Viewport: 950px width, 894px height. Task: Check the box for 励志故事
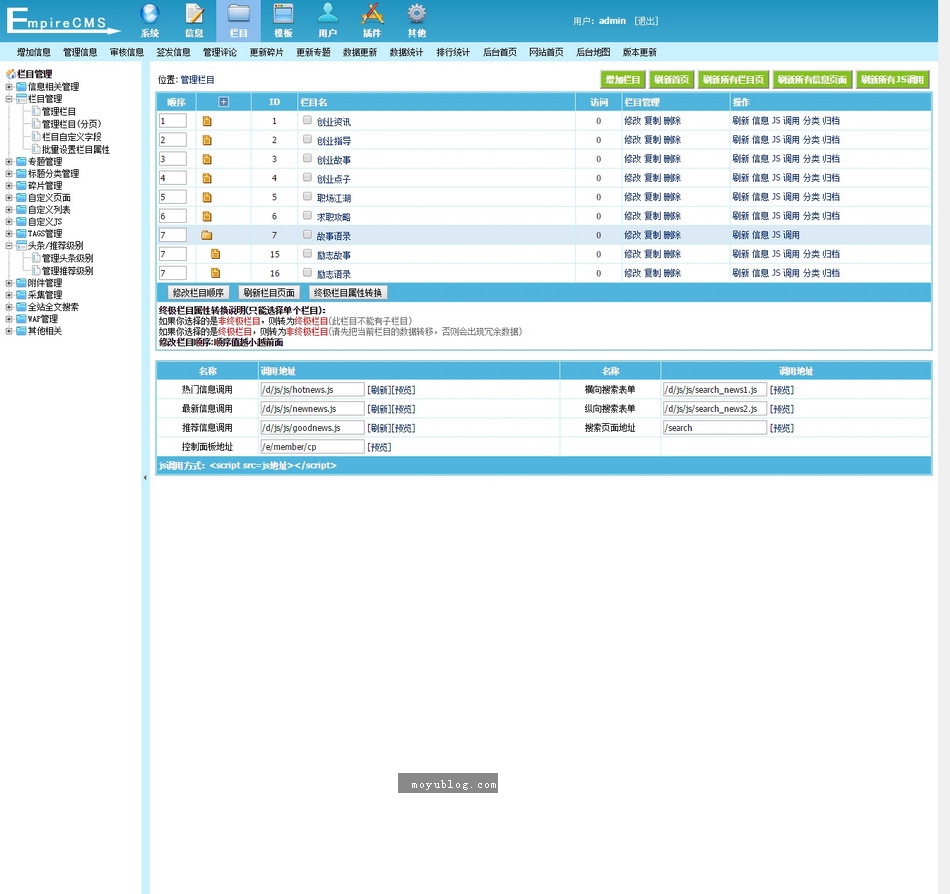[x=307, y=253]
